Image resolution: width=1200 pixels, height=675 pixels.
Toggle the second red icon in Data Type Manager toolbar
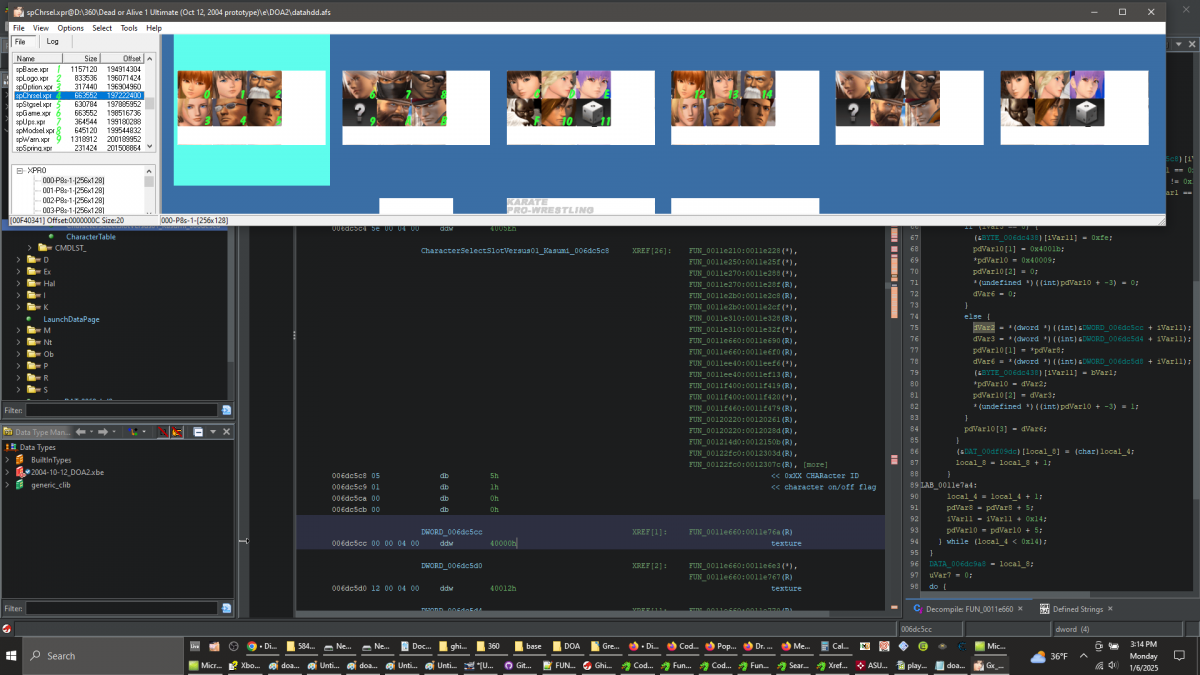pos(176,432)
